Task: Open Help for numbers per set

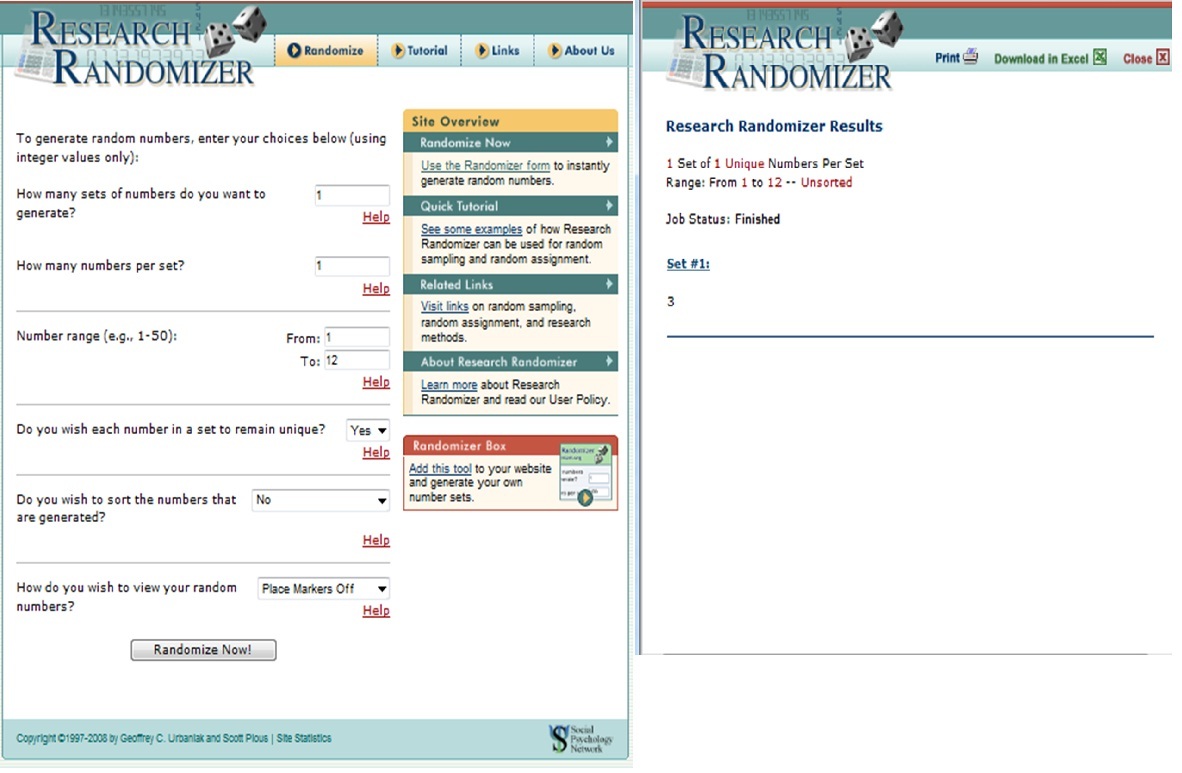Action: pyautogui.click(x=376, y=289)
